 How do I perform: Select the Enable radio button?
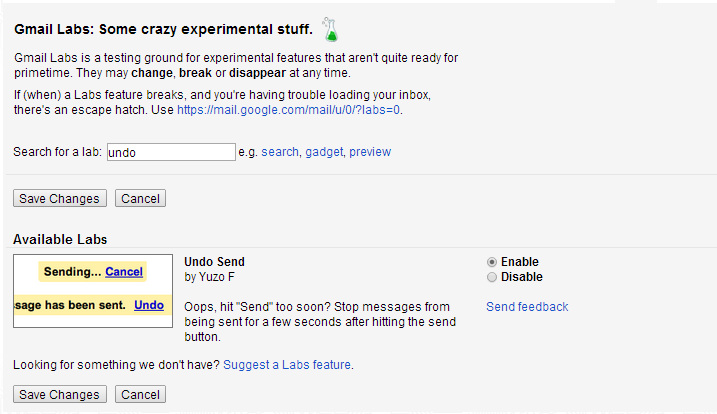pyautogui.click(x=492, y=262)
